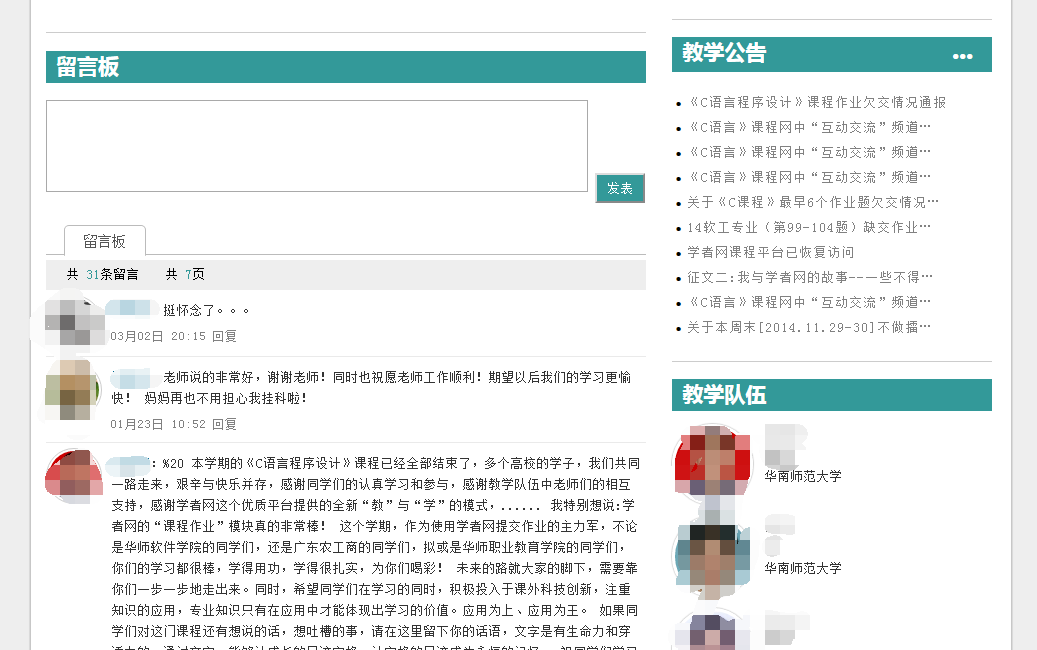Click avatar of the third long-message commenter
The image size is (1037, 650).
pyautogui.click(x=74, y=475)
